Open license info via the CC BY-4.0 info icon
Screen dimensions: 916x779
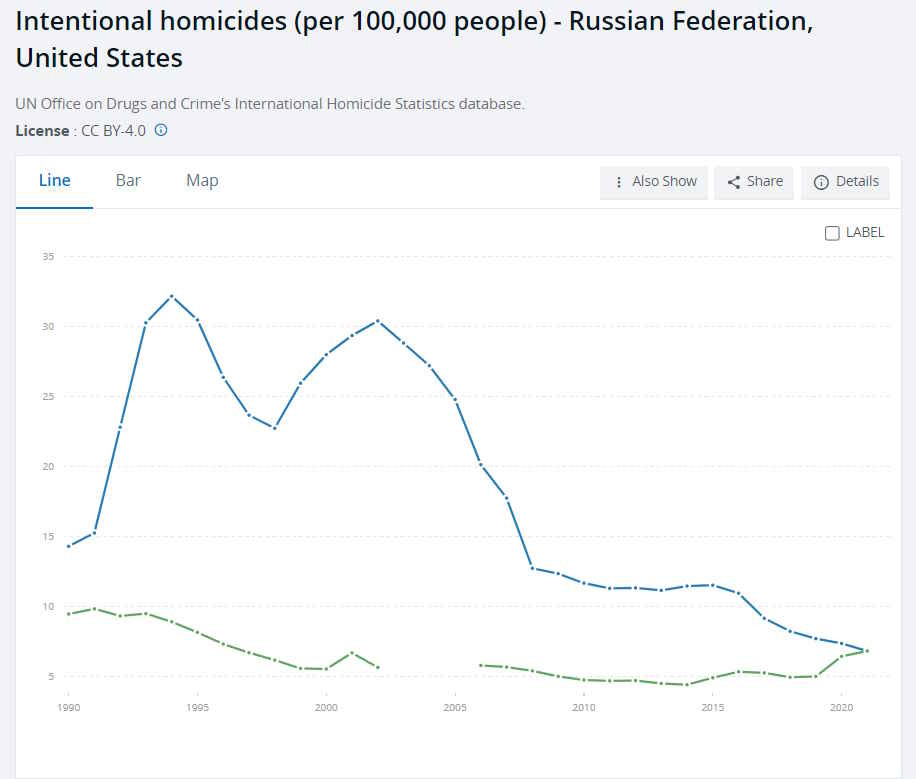tap(160, 131)
